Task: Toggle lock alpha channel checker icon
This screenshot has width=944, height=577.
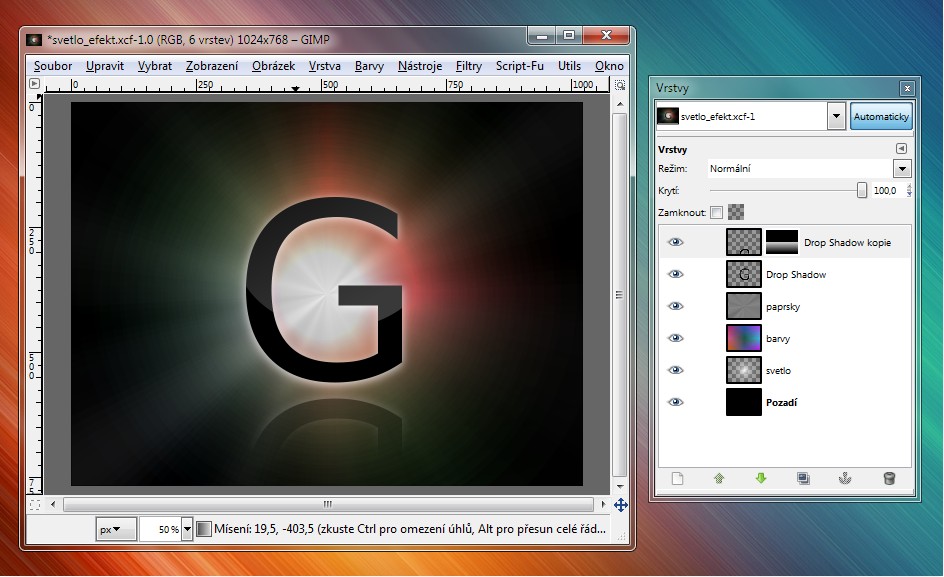Action: coord(736,212)
